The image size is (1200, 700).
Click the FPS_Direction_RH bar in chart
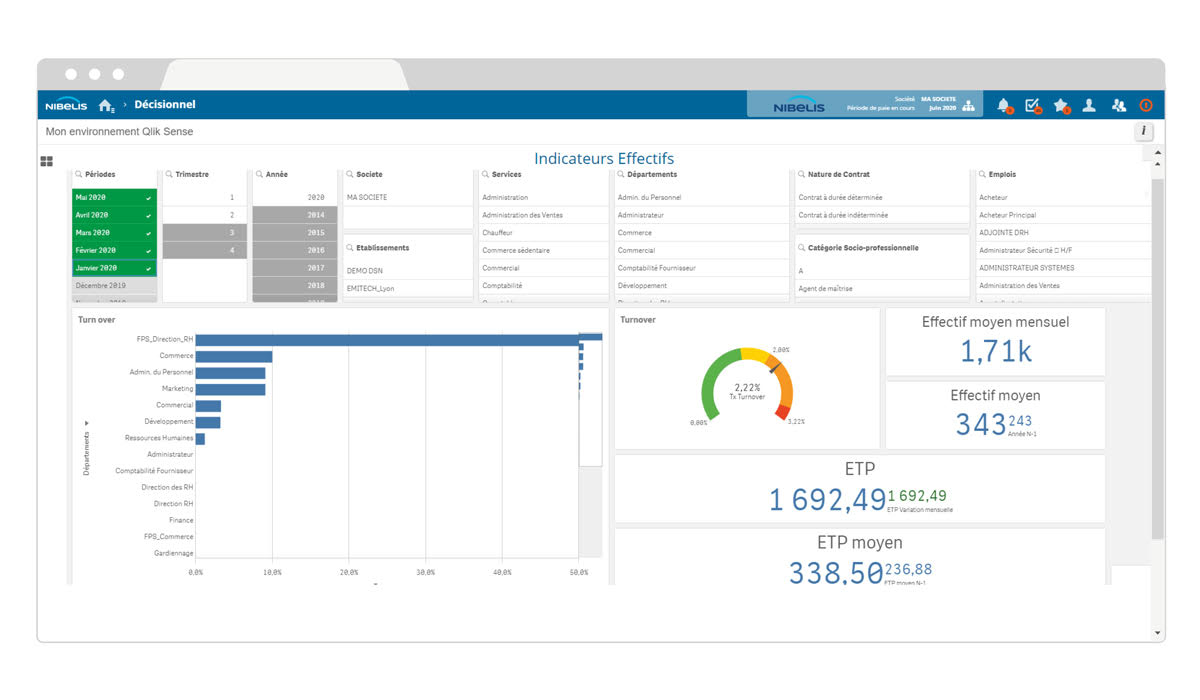point(386,340)
